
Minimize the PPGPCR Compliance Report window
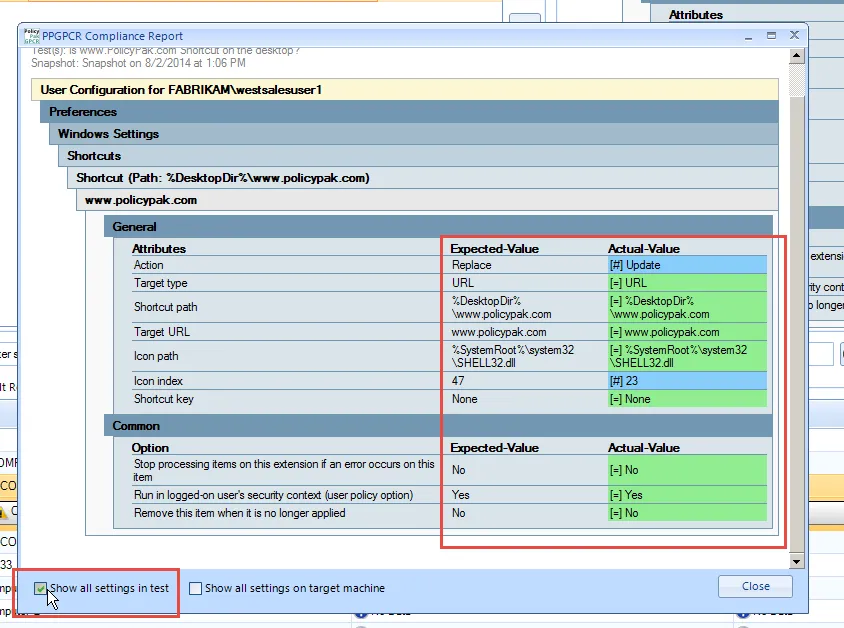[748, 36]
